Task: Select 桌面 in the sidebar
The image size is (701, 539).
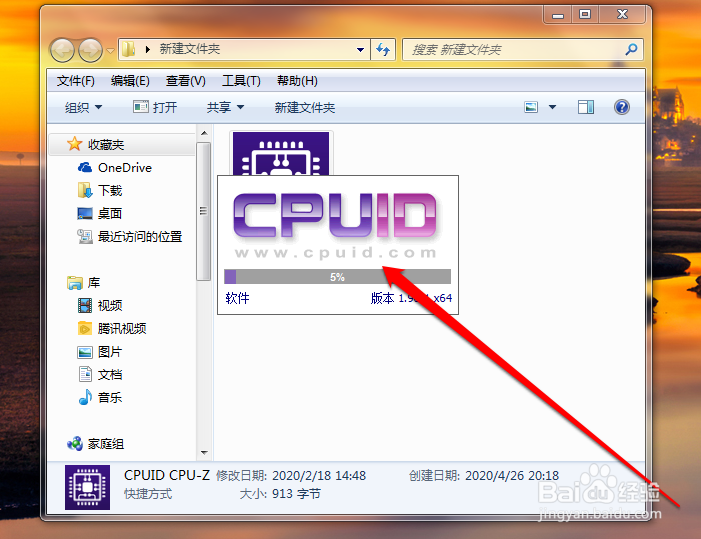Action: 100,214
